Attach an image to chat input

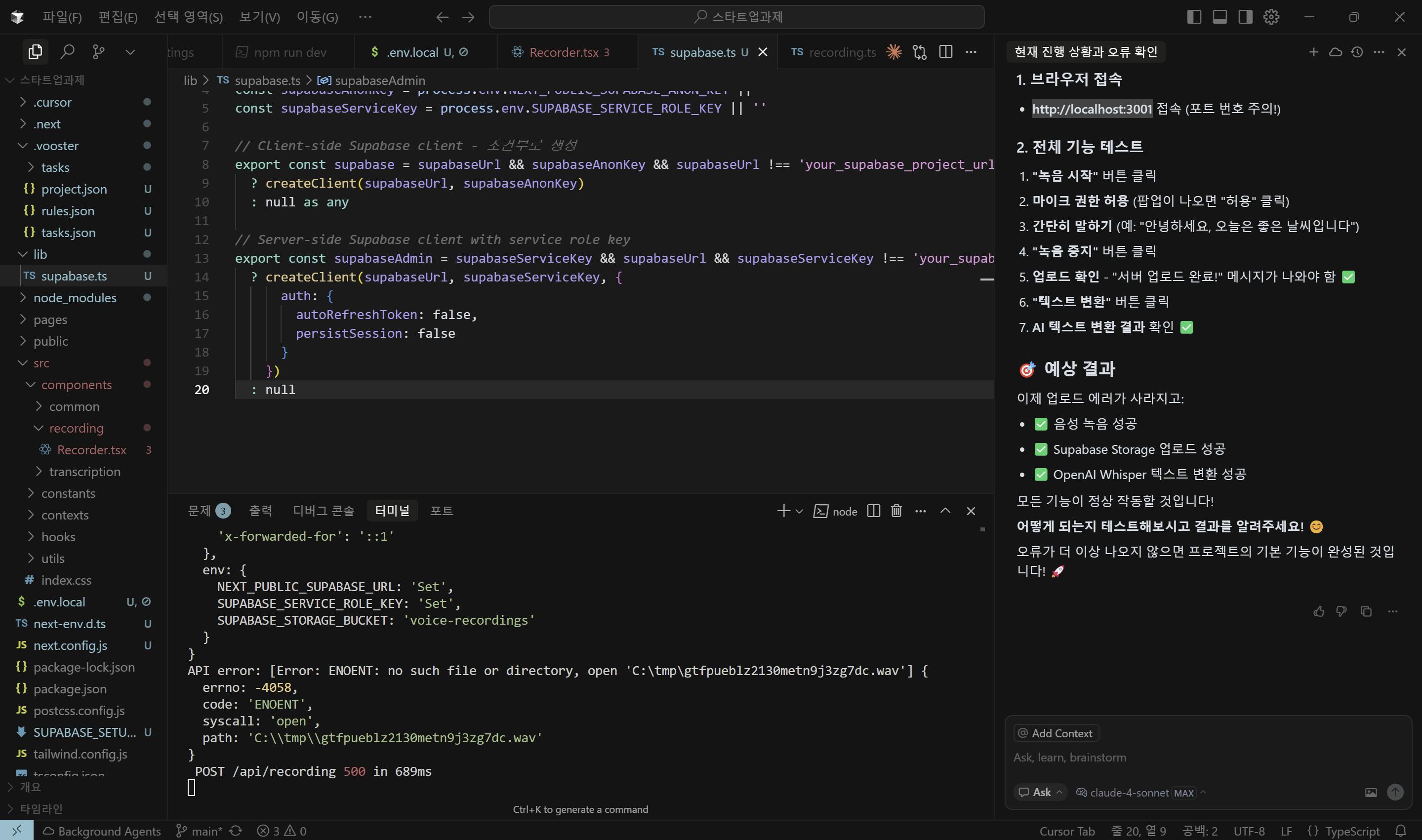click(1371, 793)
